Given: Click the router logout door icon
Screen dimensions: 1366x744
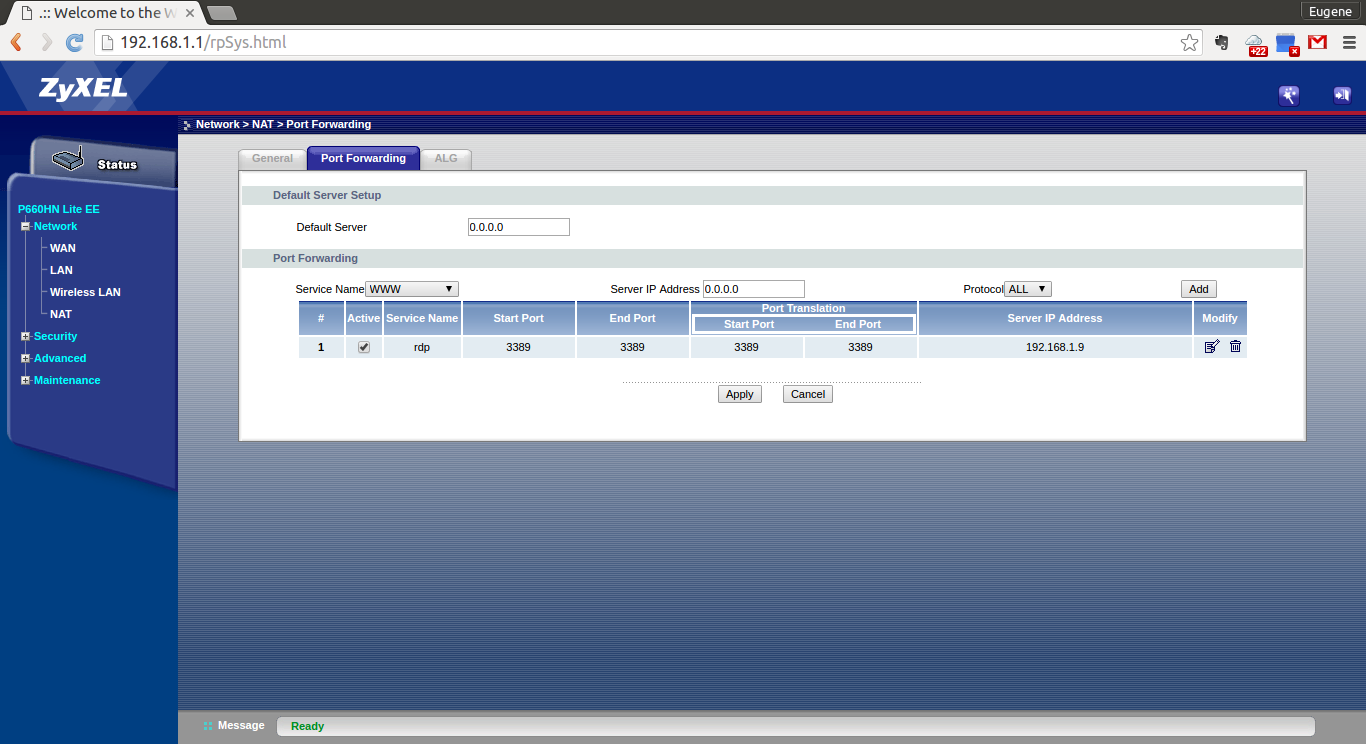Looking at the screenshot, I should (1341, 96).
